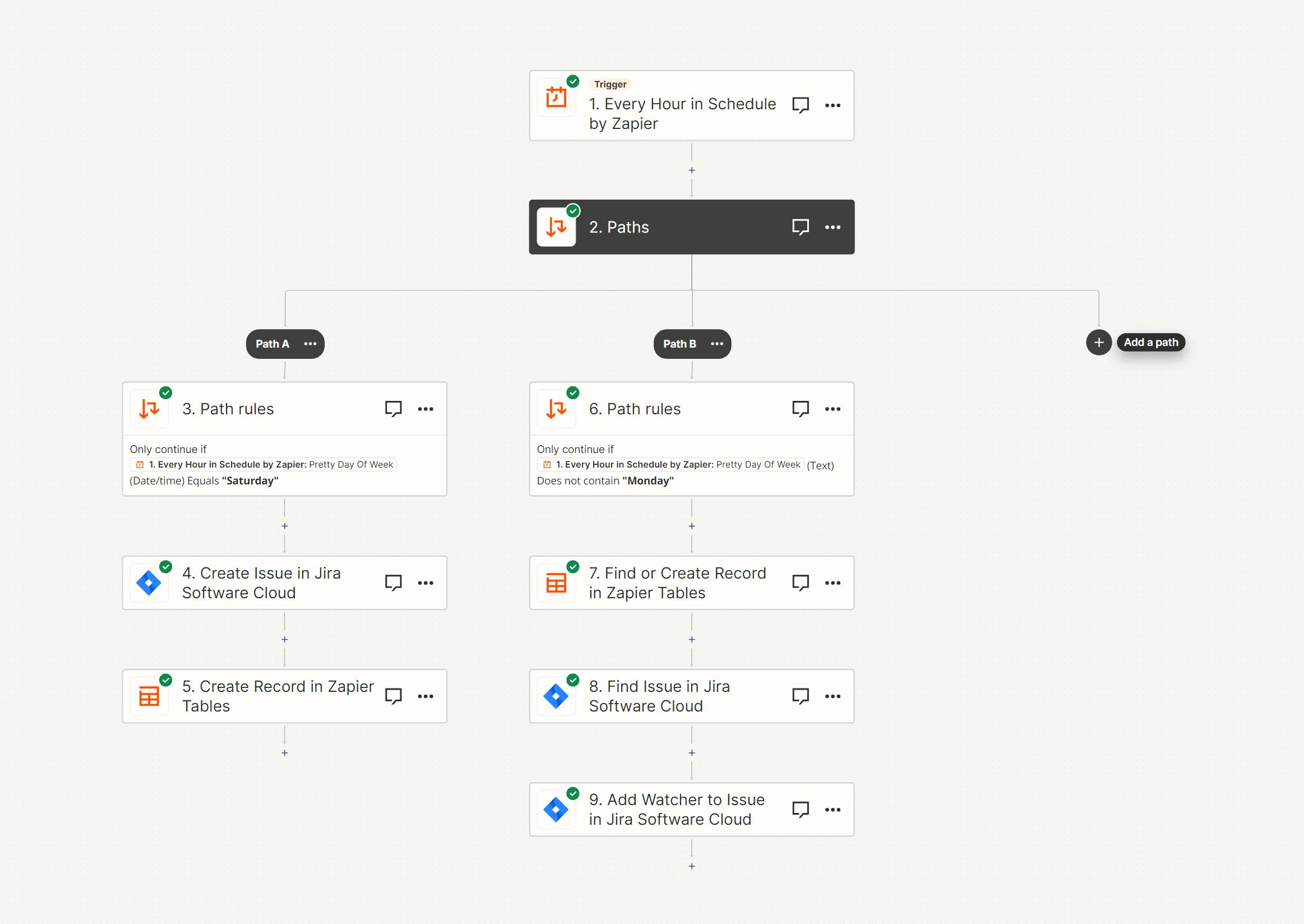Image resolution: width=1304 pixels, height=924 pixels.
Task: Open comment icon on Paths step
Action: click(800, 227)
